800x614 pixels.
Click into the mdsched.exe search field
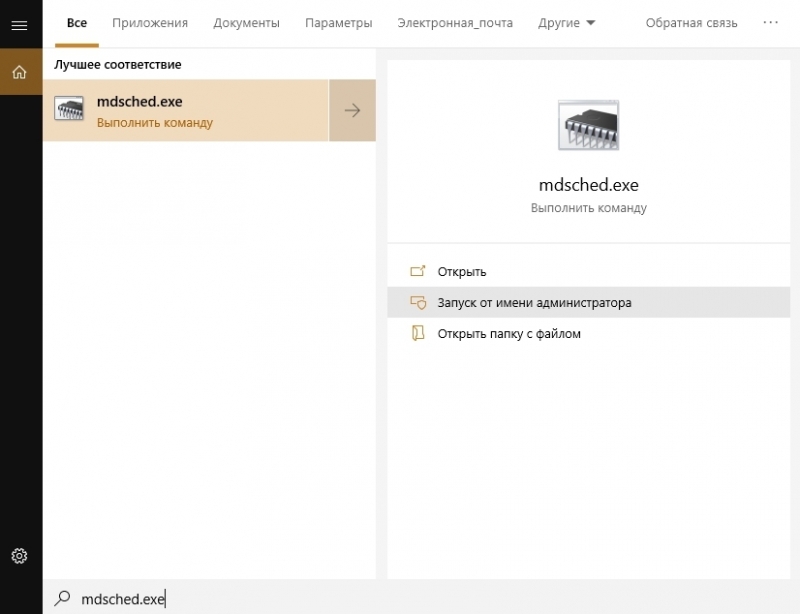point(421,598)
